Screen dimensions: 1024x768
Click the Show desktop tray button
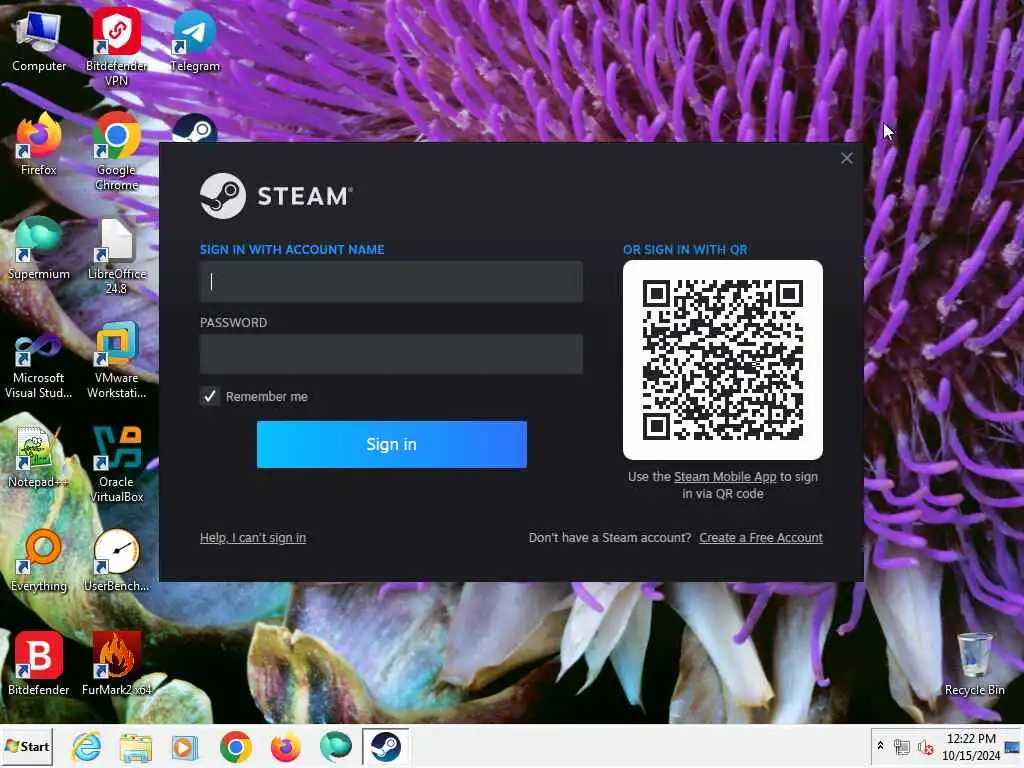point(1014,746)
